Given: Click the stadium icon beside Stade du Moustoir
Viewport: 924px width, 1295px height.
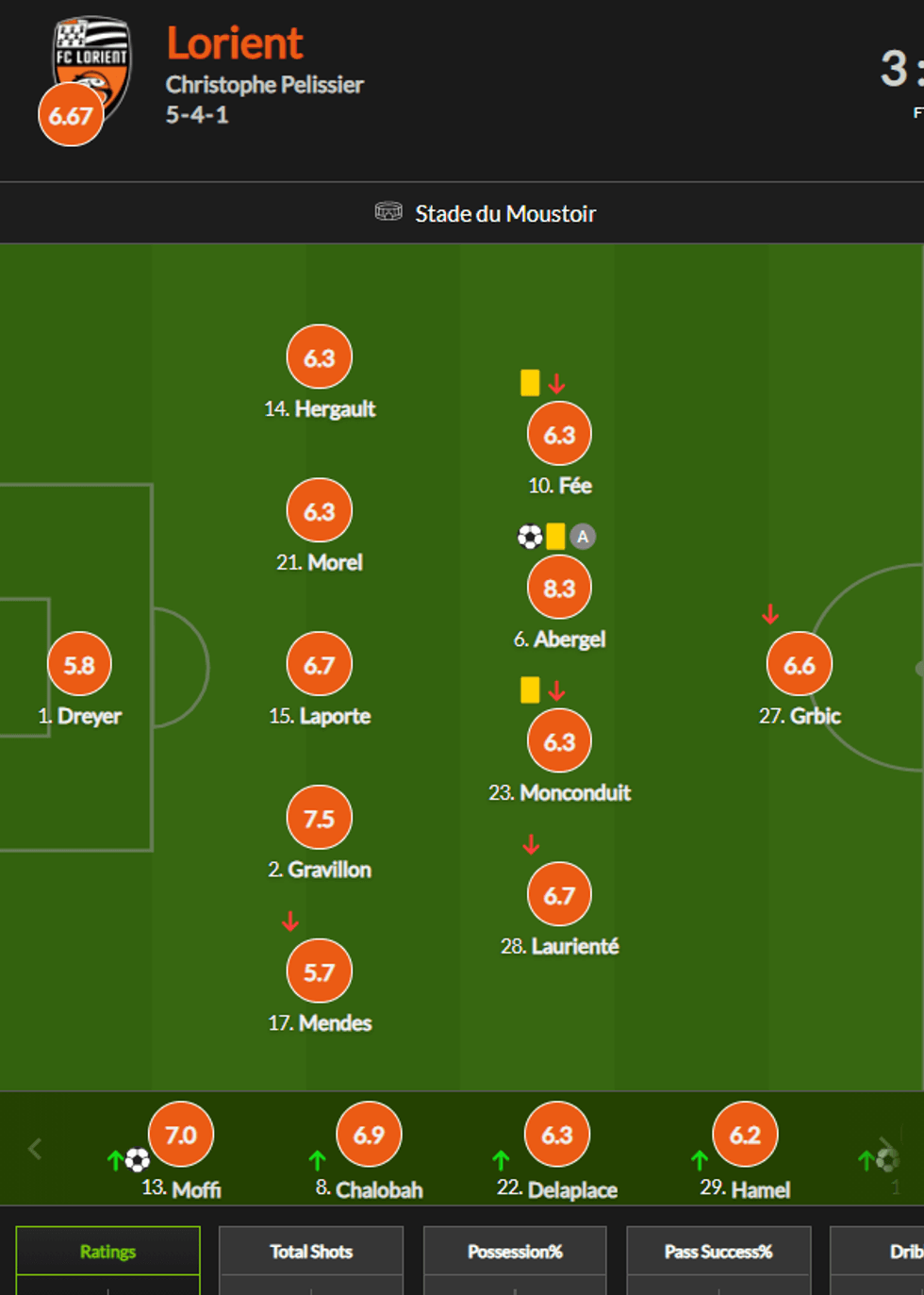Looking at the screenshot, I should pyautogui.click(x=388, y=212).
